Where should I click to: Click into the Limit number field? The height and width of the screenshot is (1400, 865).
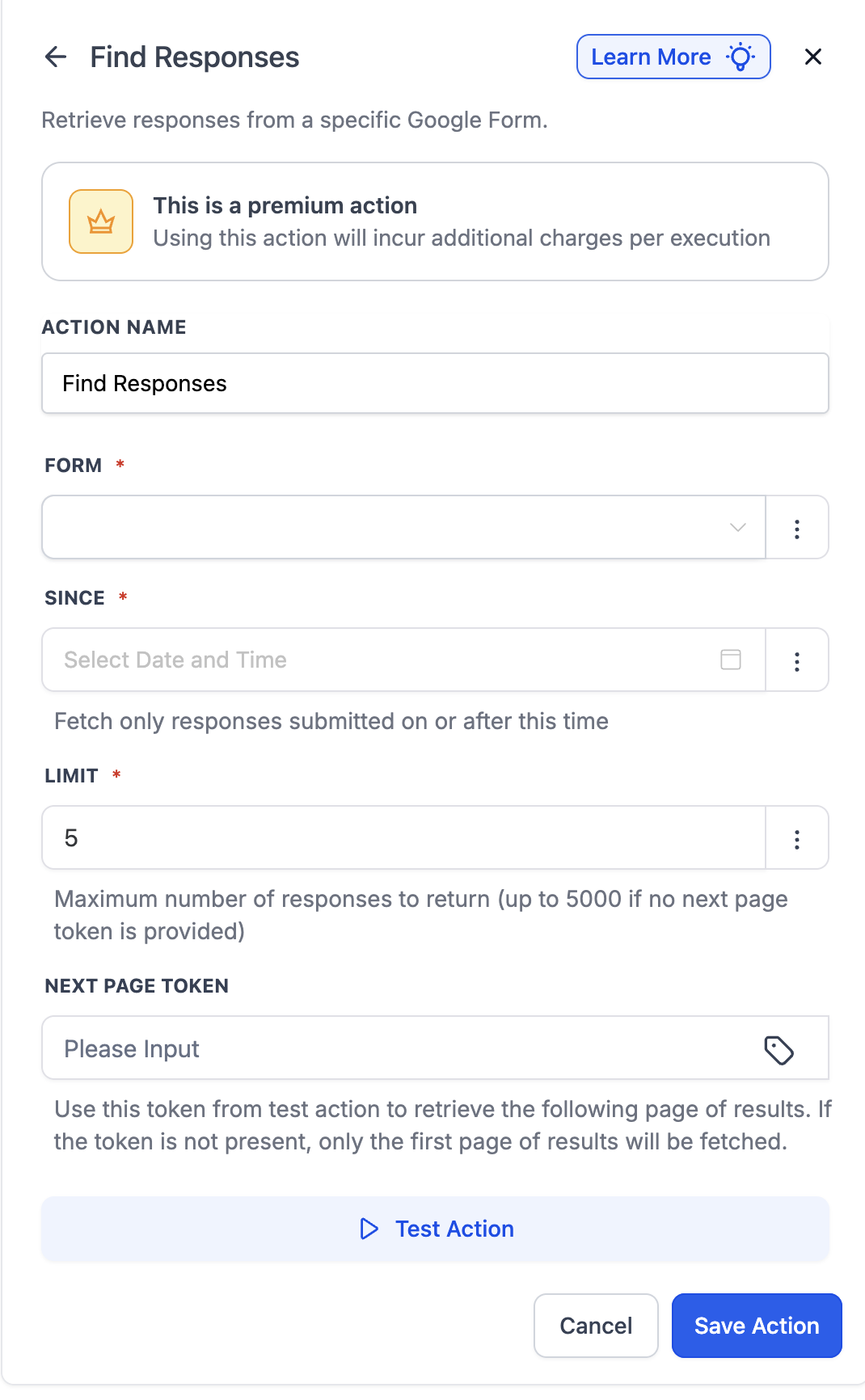pyautogui.click(x=403, y=838)
